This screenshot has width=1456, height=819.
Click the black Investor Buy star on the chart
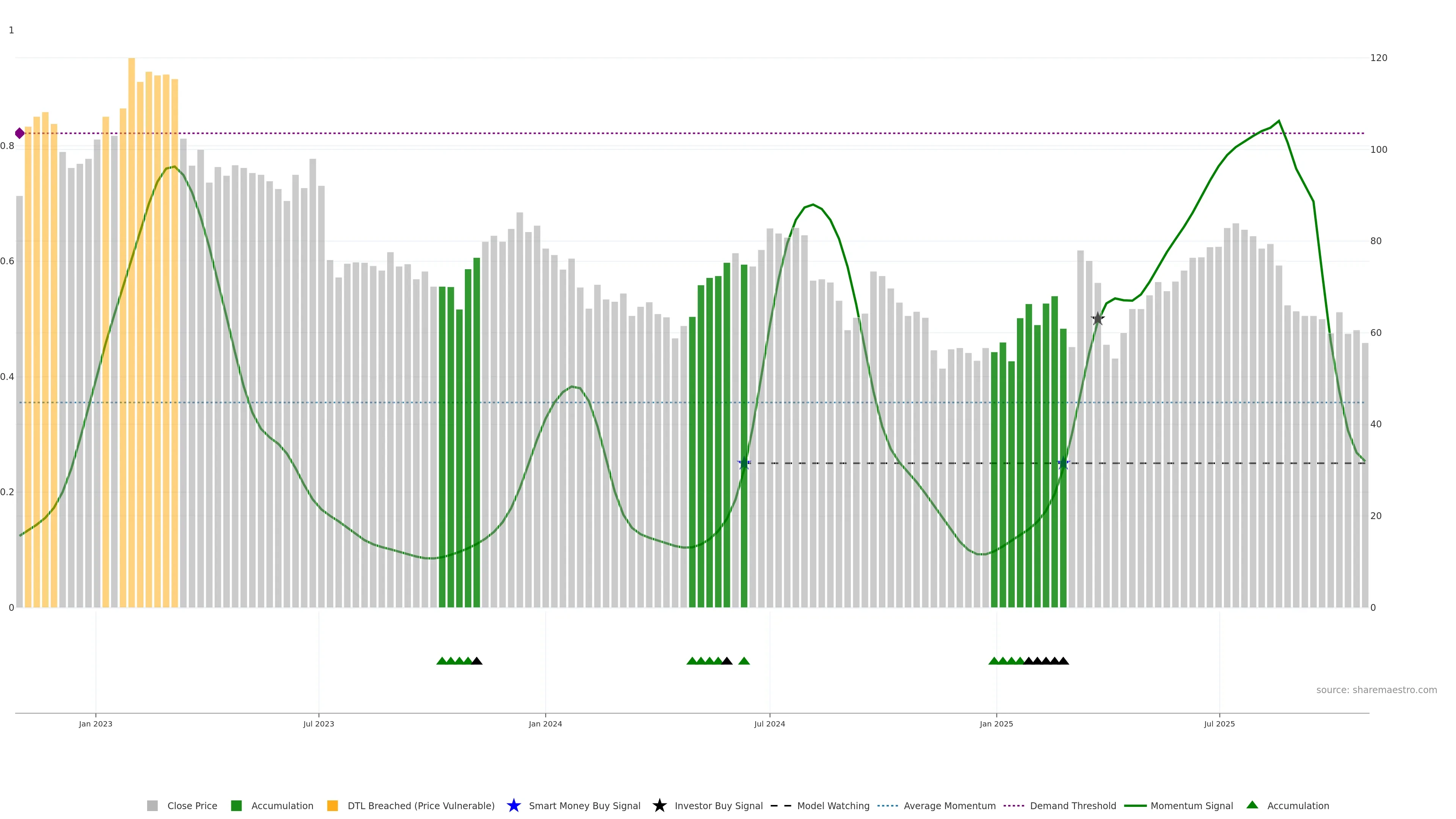[x=1097, y=319]
